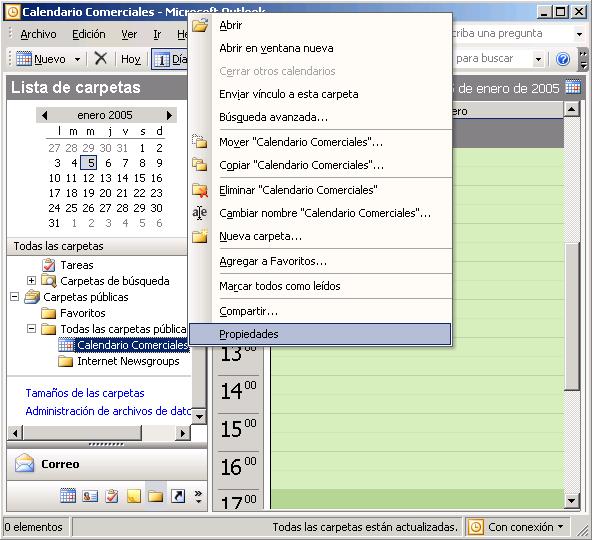Viewport: 592px width, 540px height.
Task: Open Shortcuts icon in bottom navigation bar
Action: pyautogui.click(x=178, y=495)
